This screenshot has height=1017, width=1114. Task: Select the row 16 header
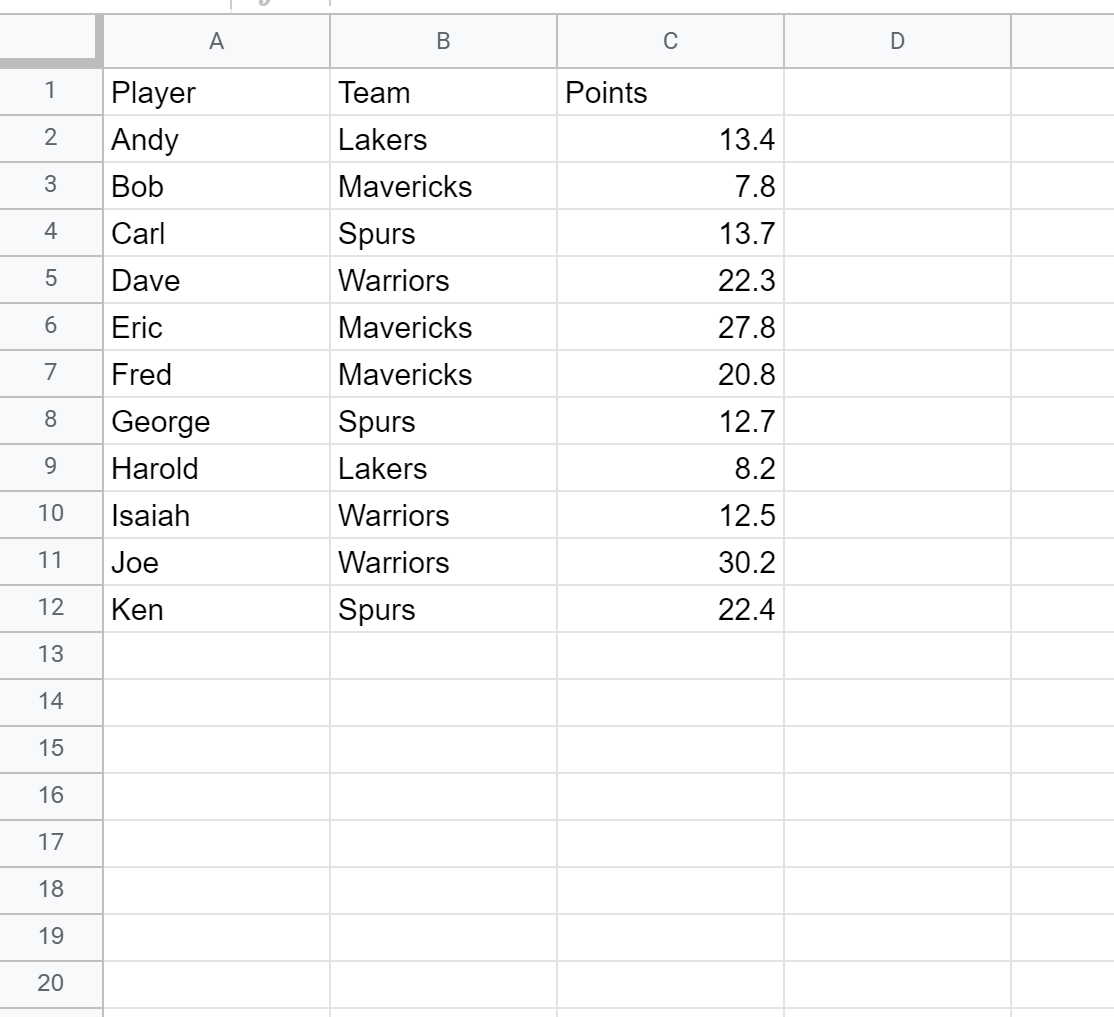point(50,796)
